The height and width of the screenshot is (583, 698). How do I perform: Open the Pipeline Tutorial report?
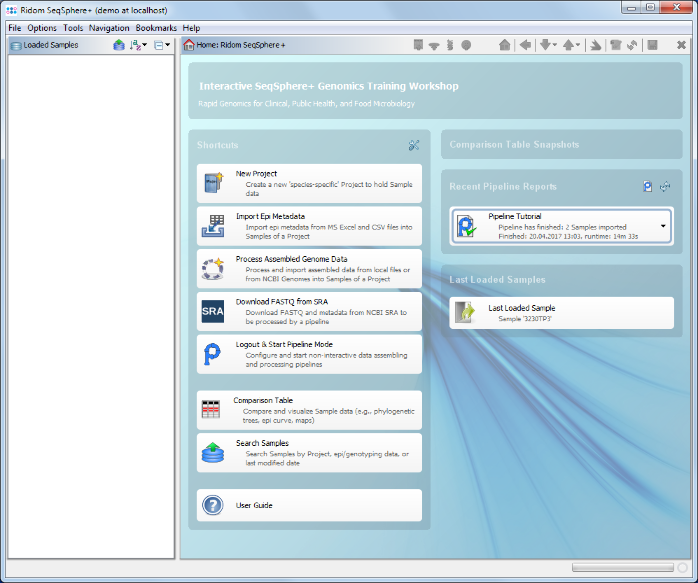[x=562, y=226]
